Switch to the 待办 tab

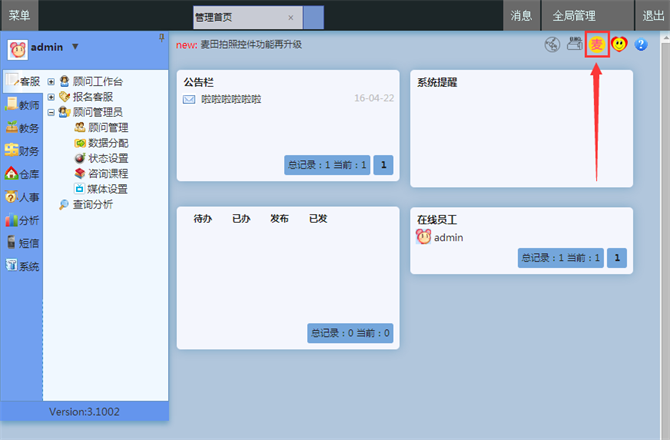[x=203, y=219]
